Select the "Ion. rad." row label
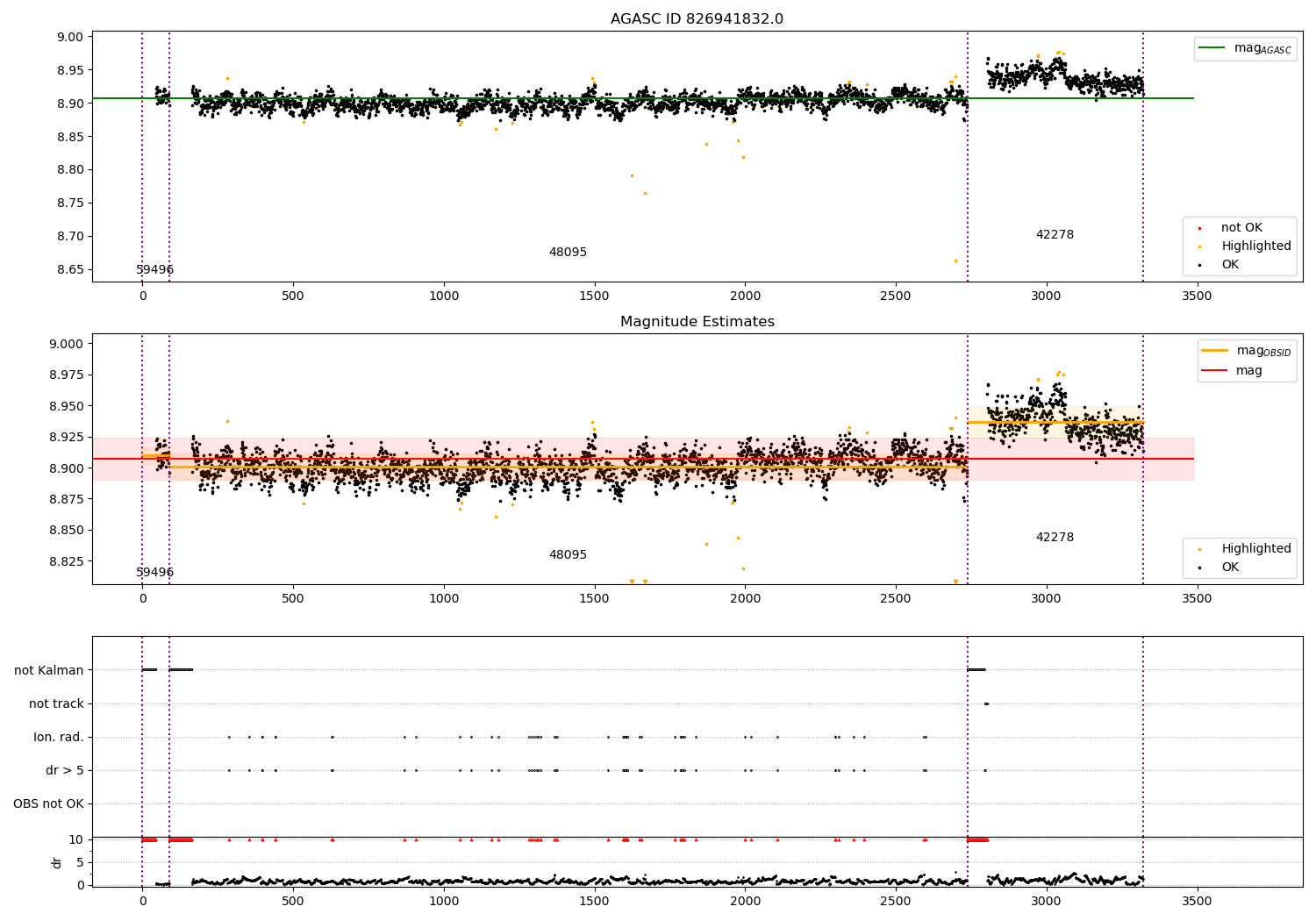Screen dimensions: 1316x921 [x=59, y=738]
